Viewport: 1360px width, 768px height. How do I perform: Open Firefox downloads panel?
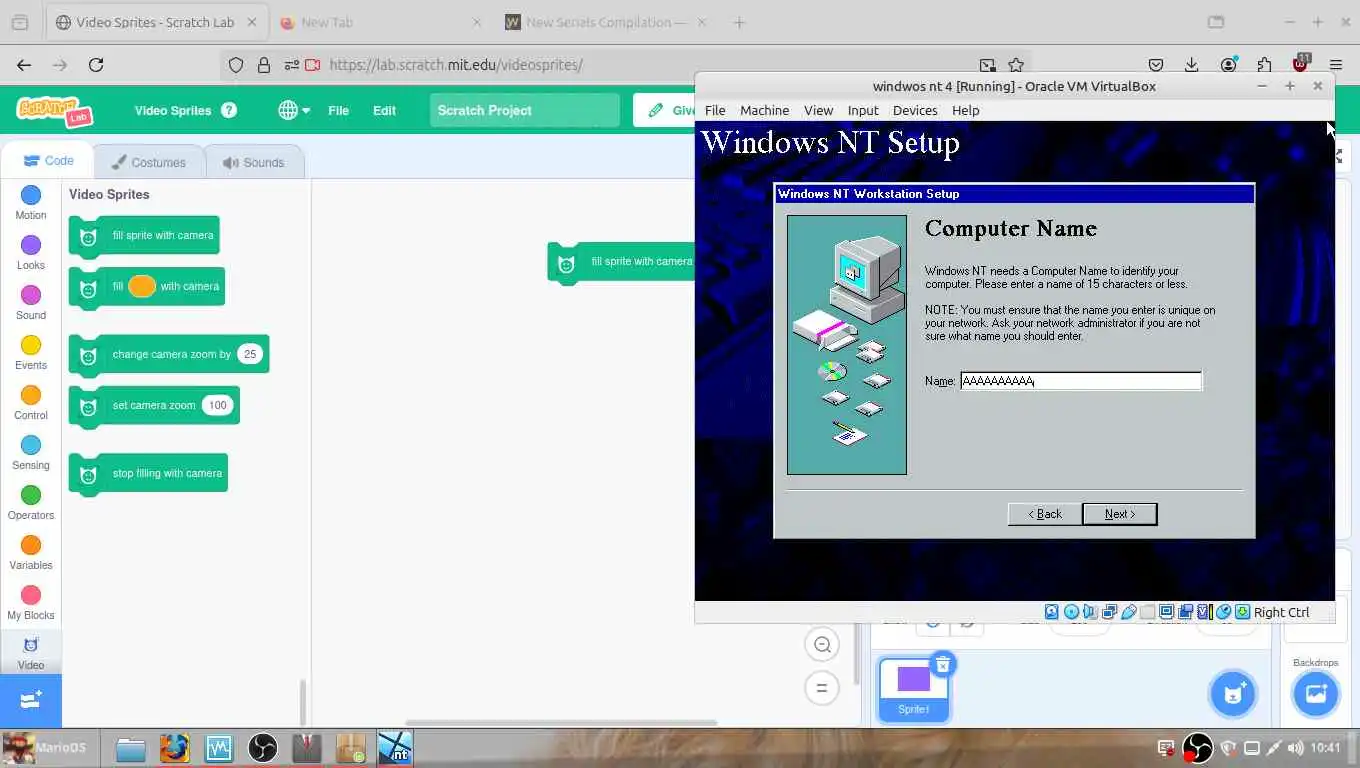1191,65
